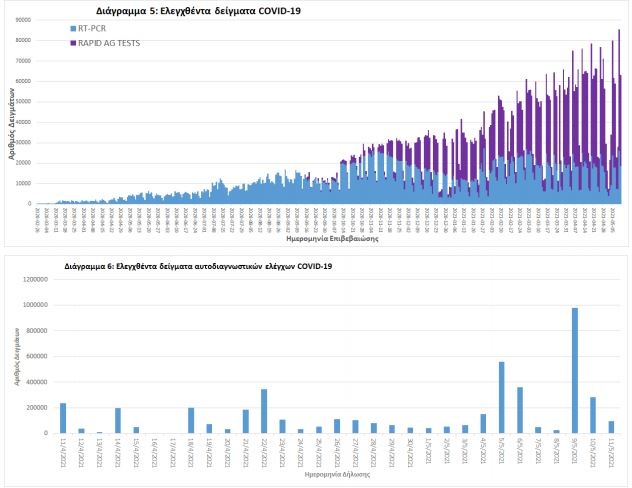Select the 5/5/2021 bar in the lower chart

click(x=501, y=397)
